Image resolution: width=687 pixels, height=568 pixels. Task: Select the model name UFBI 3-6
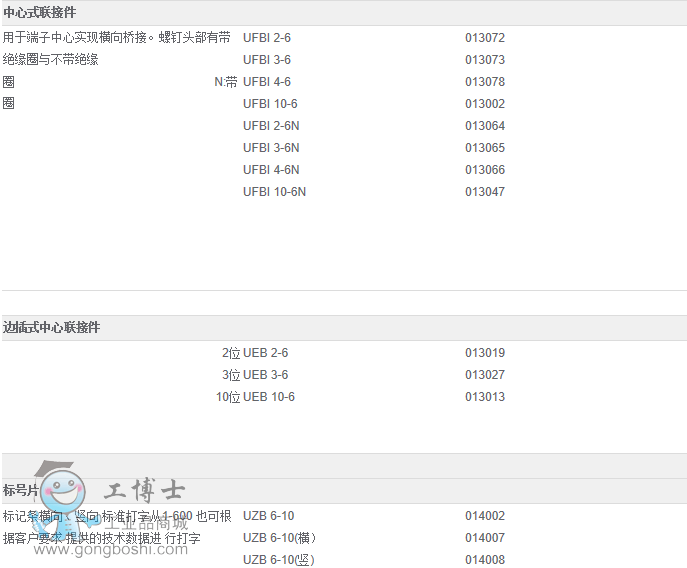(x=266, y=60)
